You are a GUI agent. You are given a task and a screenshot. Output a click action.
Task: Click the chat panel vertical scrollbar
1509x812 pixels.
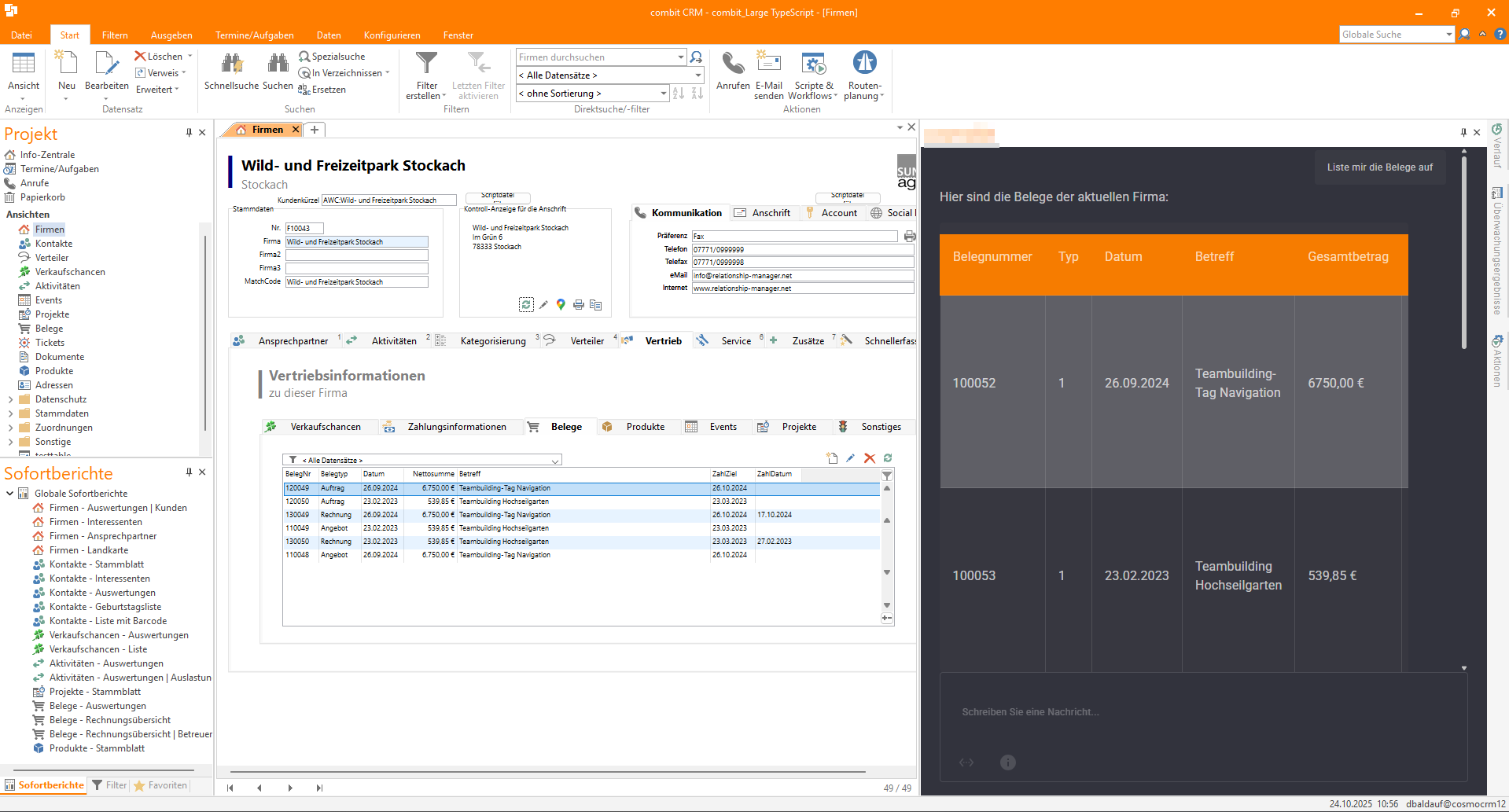tap(1463, 252)
